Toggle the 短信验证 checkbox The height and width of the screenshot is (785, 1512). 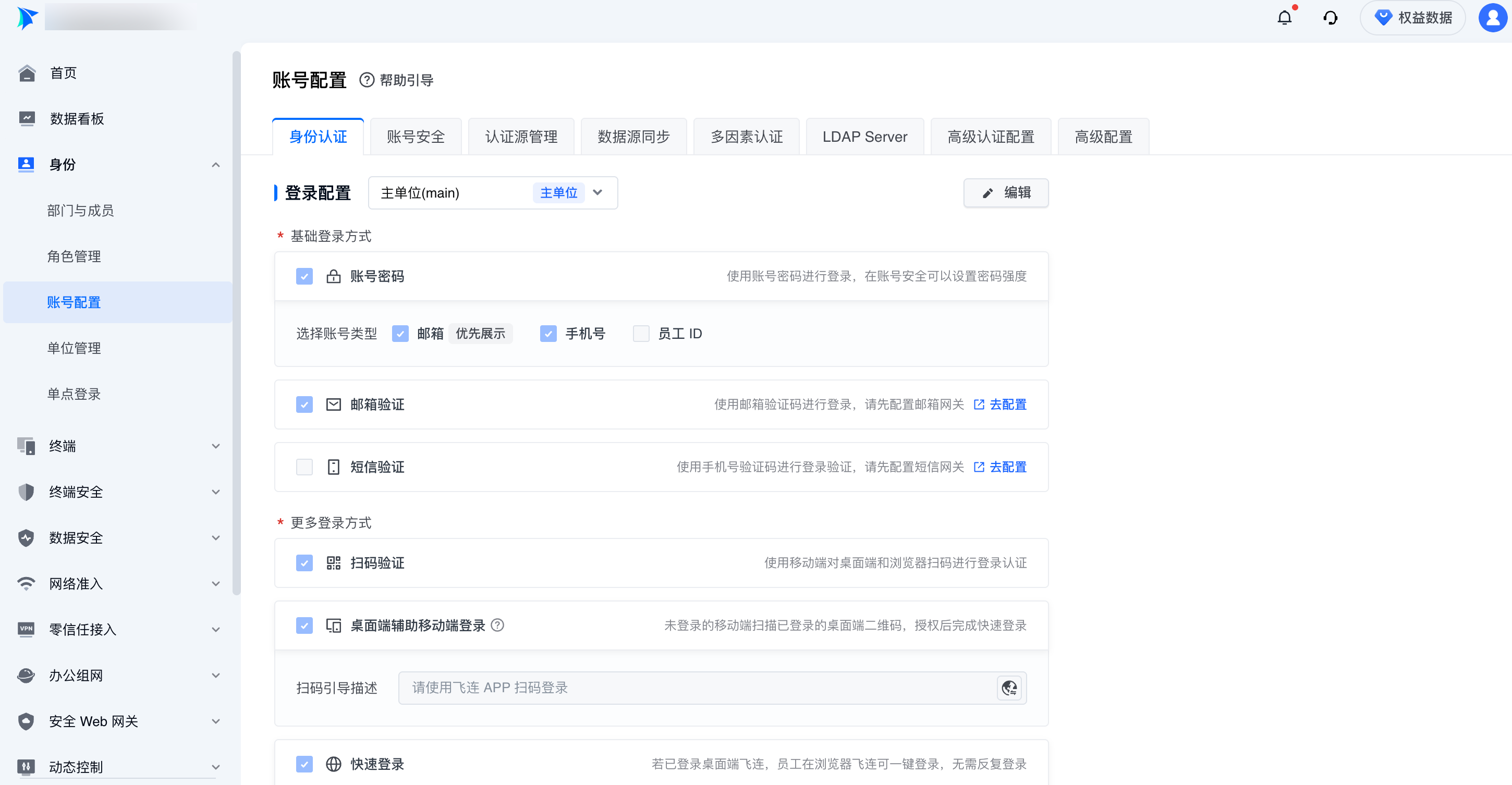(x=304, y=467)
